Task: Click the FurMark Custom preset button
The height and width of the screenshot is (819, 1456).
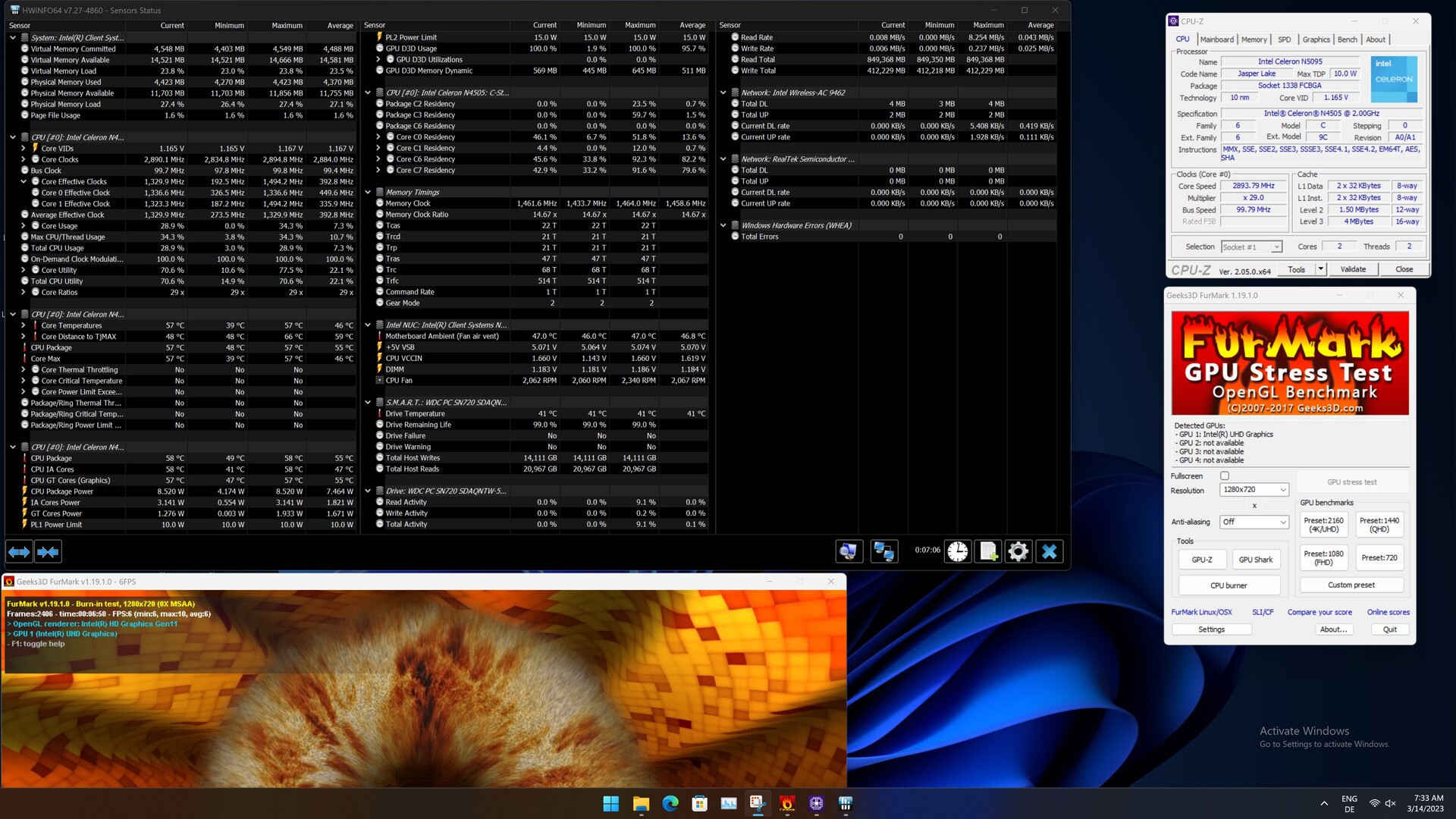Action: tap(1351, 585)
